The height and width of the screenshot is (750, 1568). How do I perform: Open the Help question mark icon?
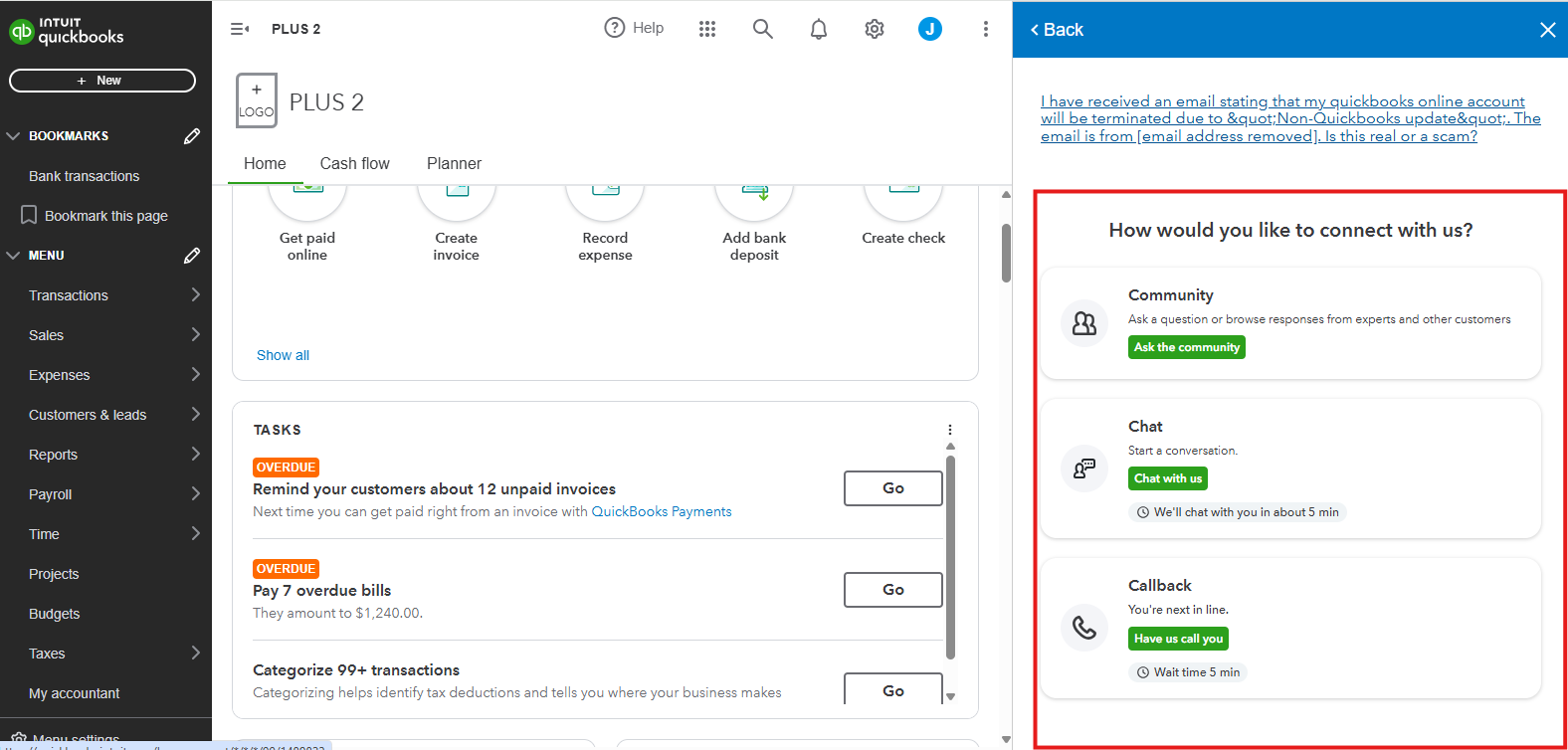click(615, 28)
